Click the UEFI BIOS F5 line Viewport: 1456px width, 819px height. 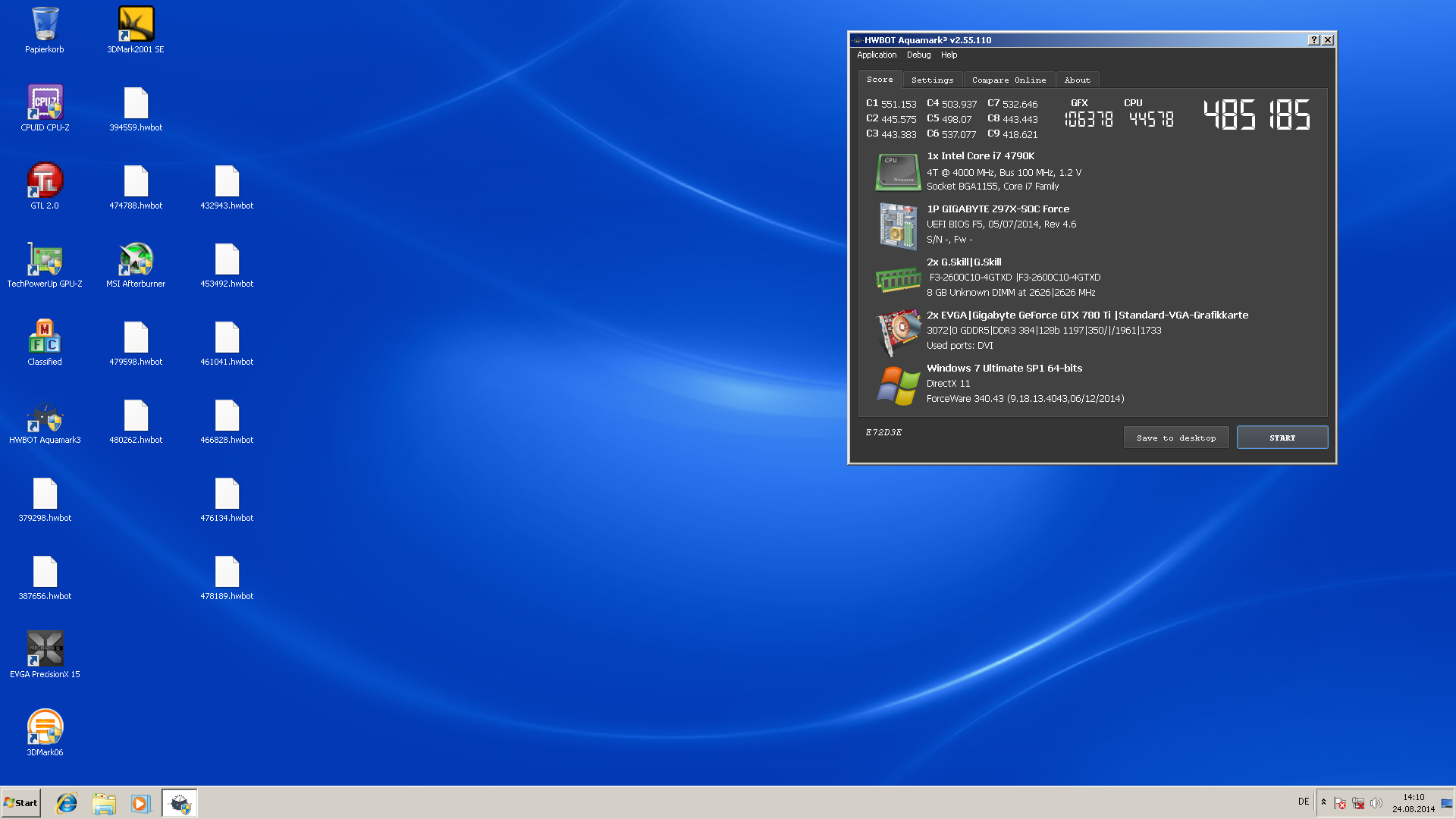click(1001, 224)
